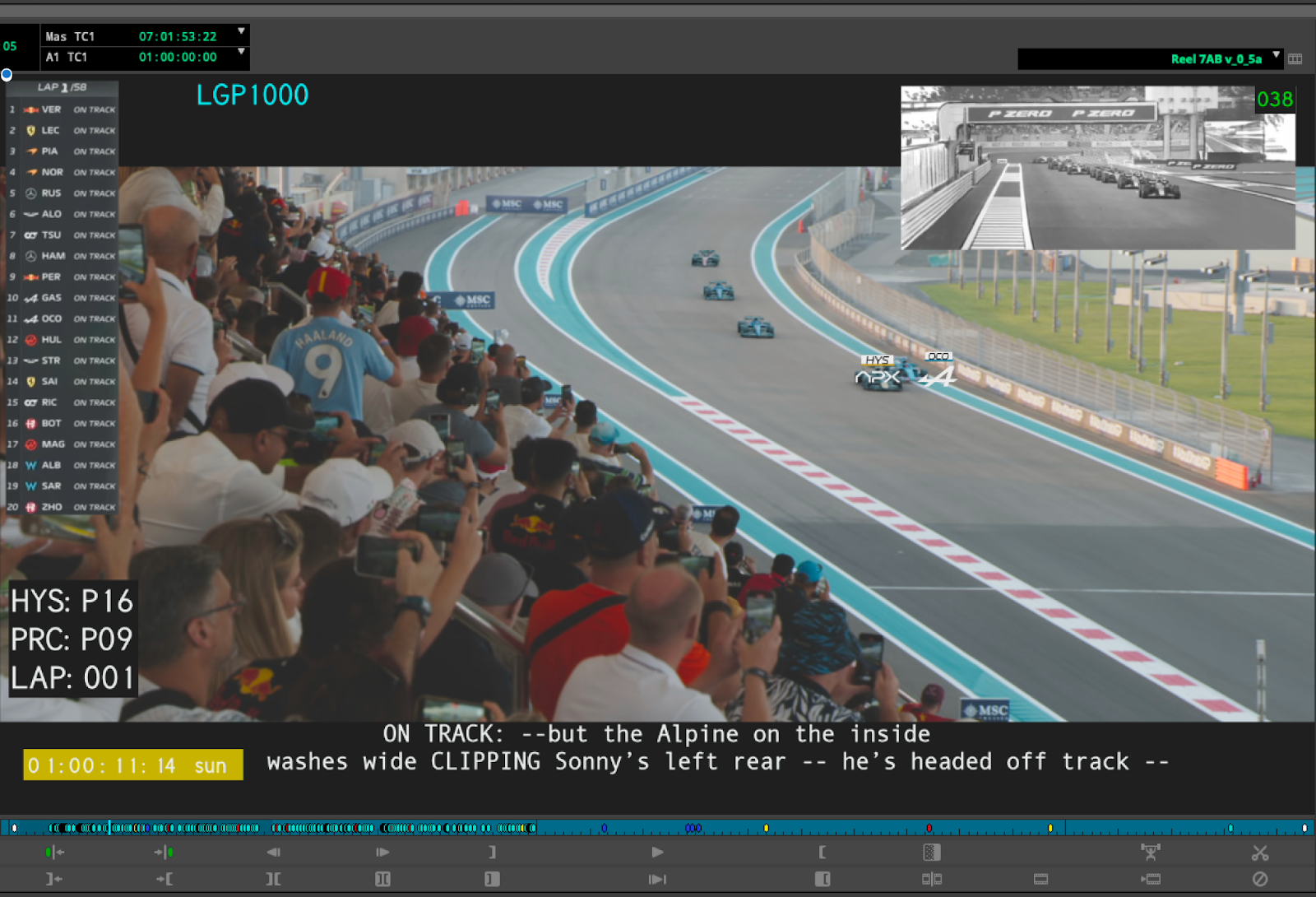Click the filled right-bracket clear mark icon
The image size is (1316, 897).
pos(492,879)
